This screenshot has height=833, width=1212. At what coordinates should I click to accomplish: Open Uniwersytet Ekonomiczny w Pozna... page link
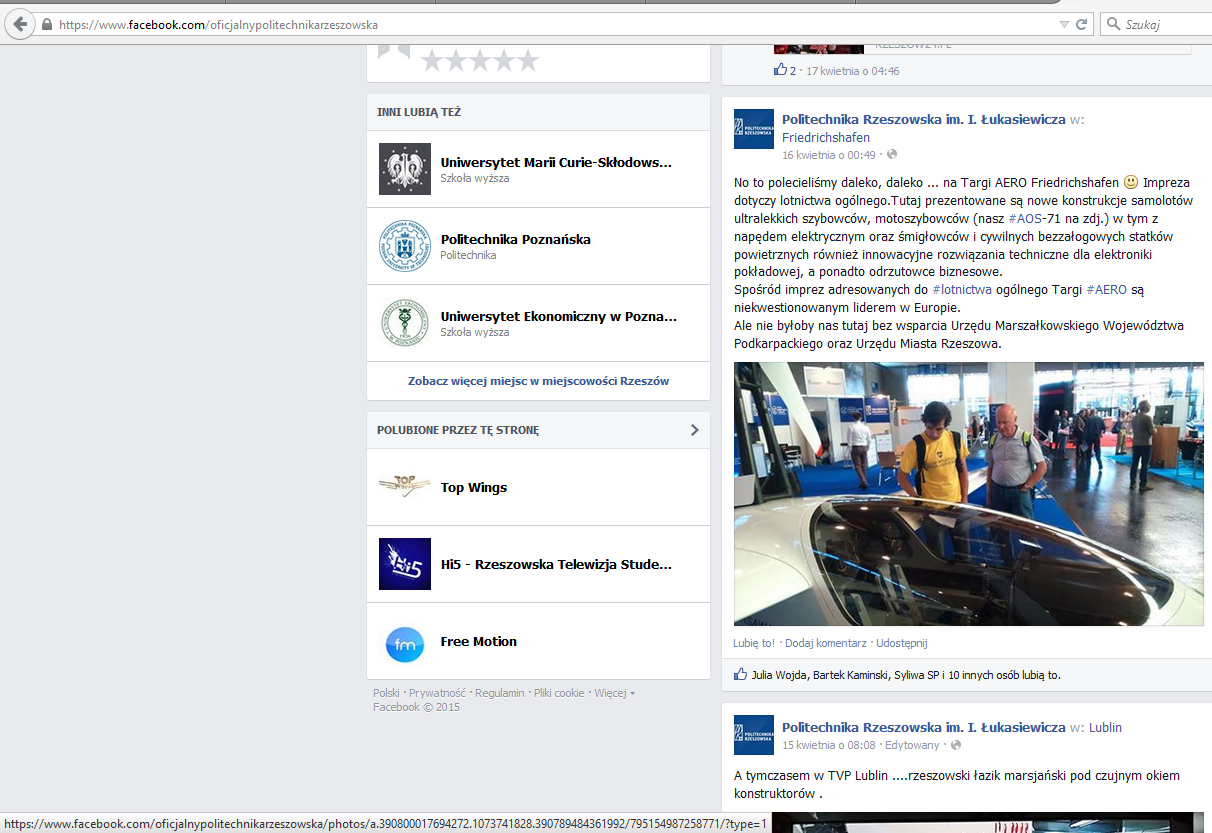(x=559, y=317)
